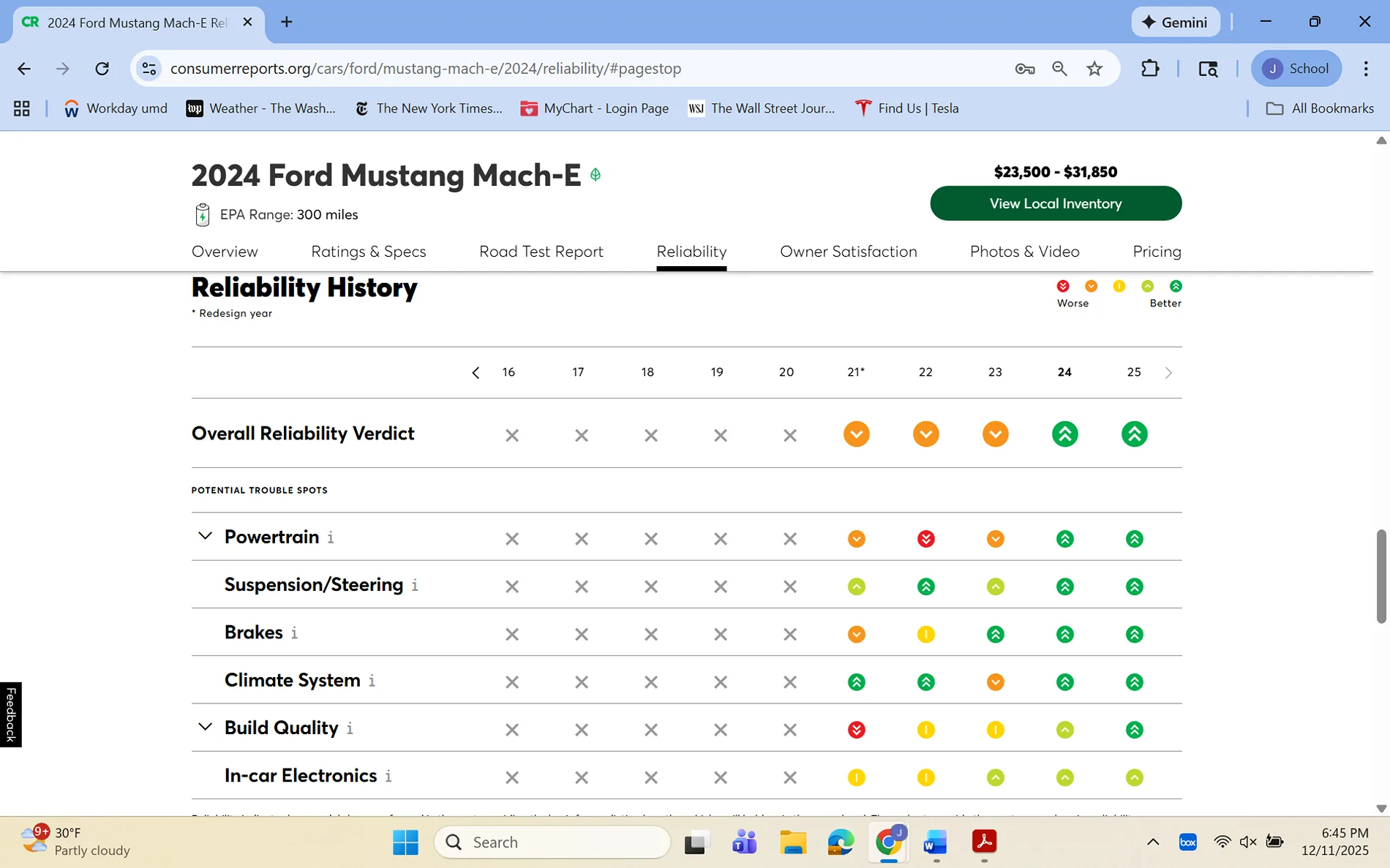
Task: Open Suspension/Steering info tooltip icon
Action: pyautogui.click(x=415, y=585)
